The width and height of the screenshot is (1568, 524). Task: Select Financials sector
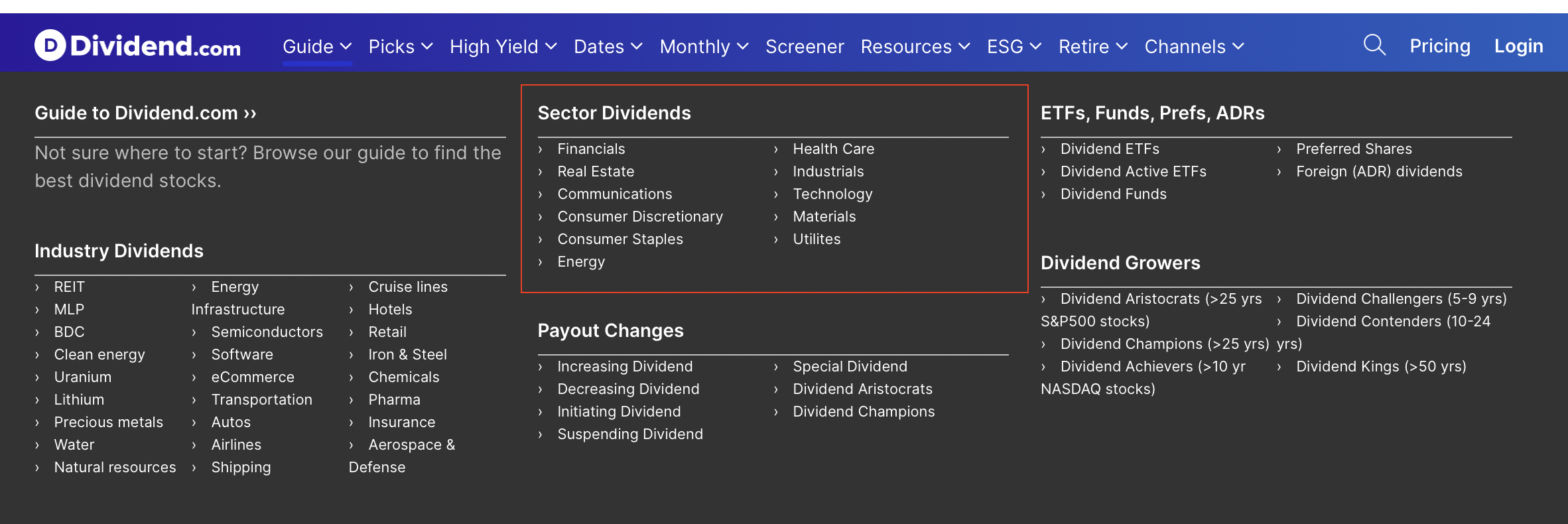coord(591,149)
